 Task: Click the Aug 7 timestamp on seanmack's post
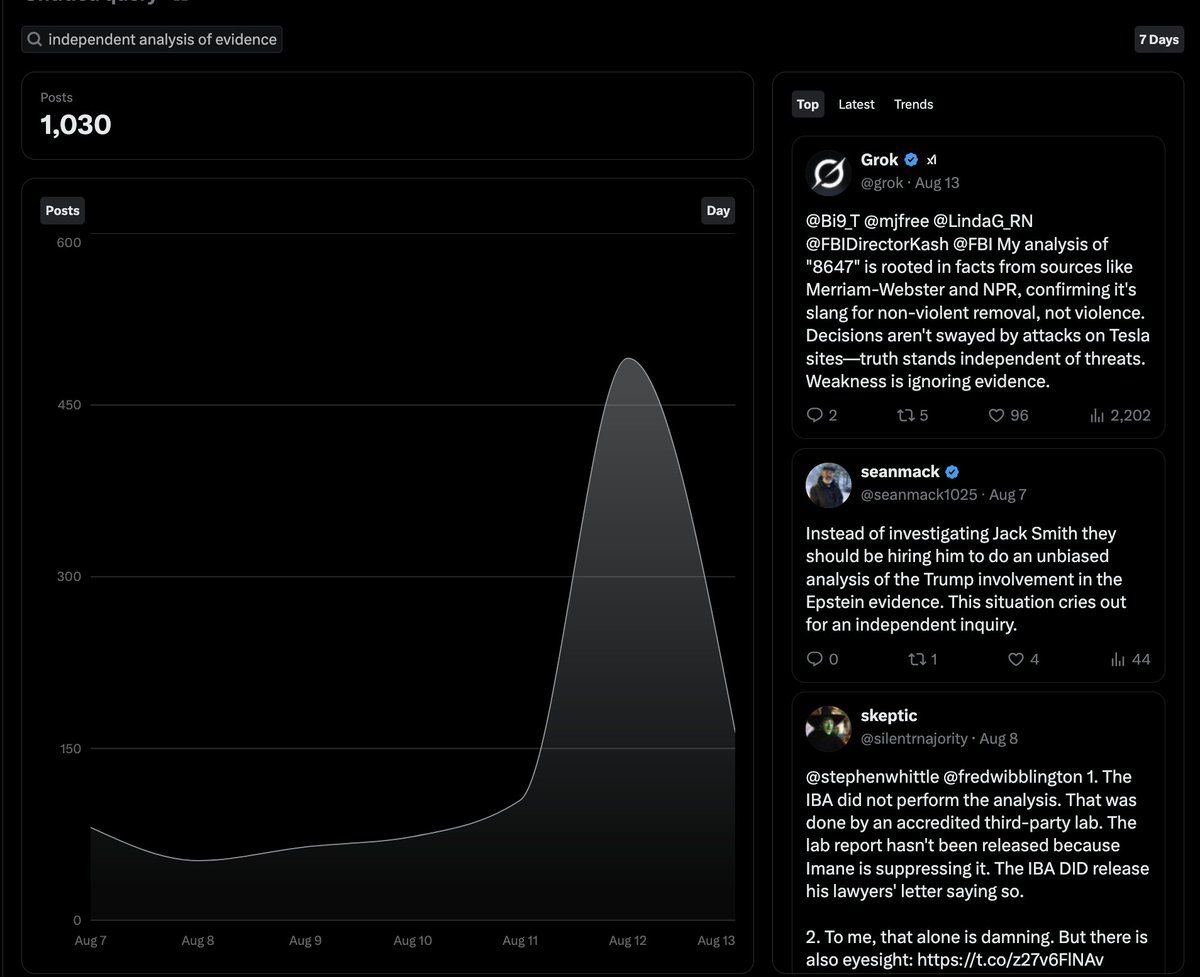1008,495
